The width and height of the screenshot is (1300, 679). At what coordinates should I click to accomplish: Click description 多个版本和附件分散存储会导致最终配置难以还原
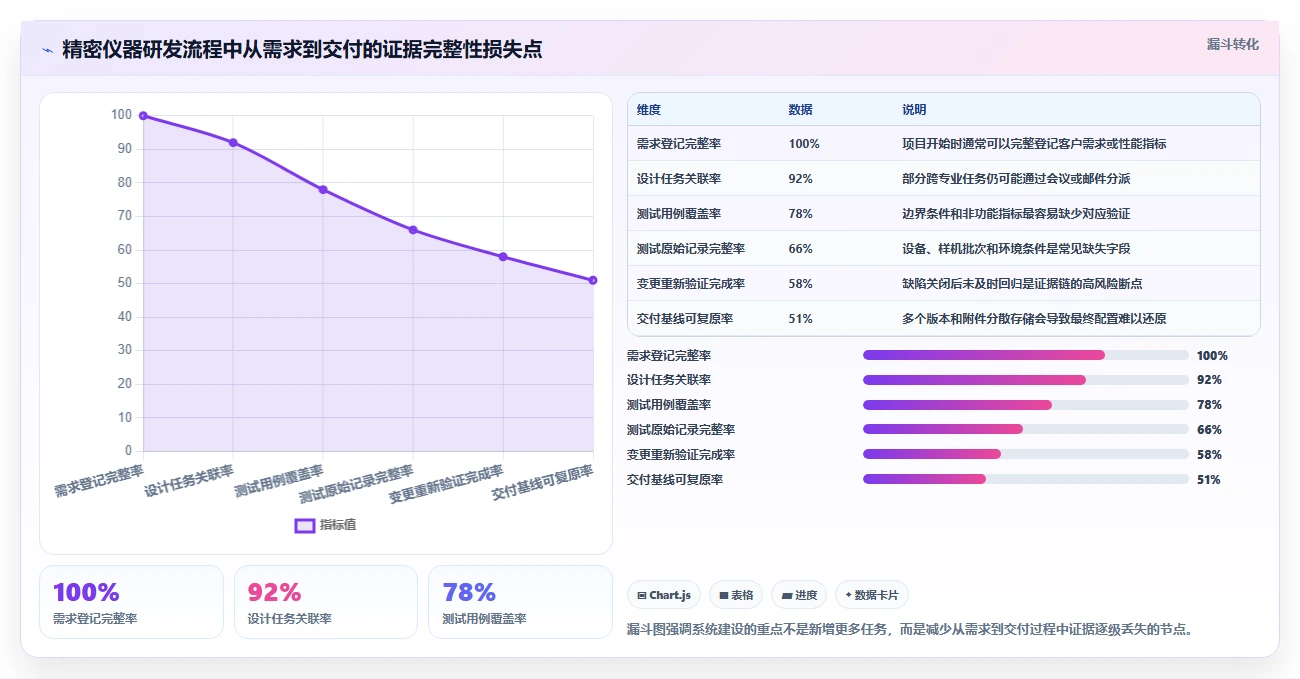[1034, 319]
